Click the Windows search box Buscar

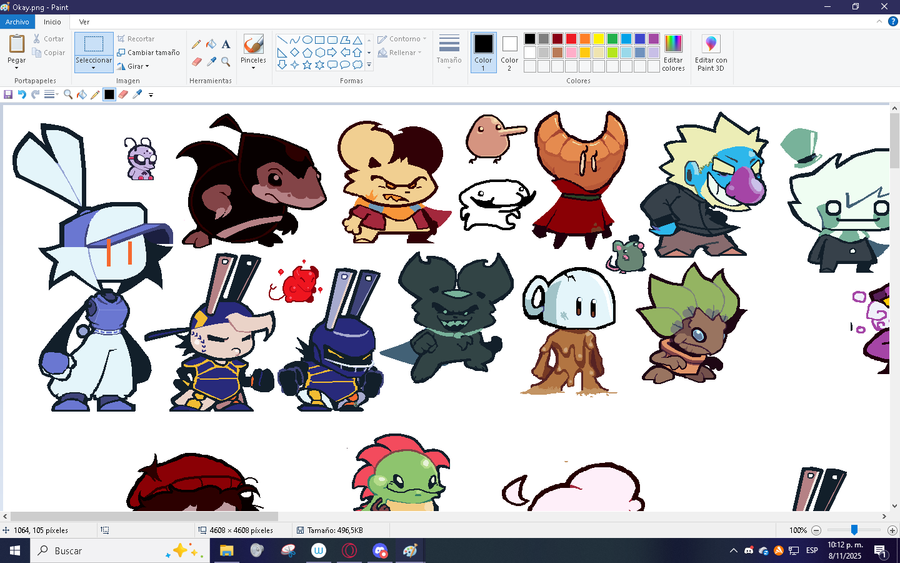click(120, 550)
